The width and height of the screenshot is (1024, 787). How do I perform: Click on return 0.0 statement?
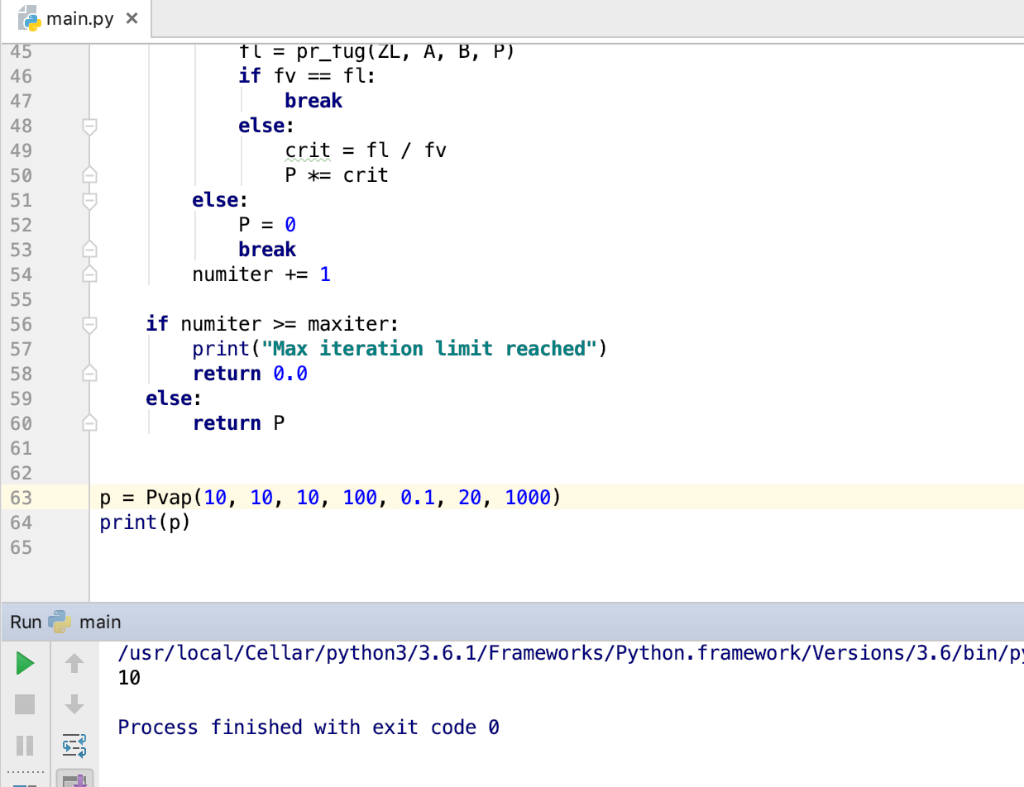click(x=250, y=374)
